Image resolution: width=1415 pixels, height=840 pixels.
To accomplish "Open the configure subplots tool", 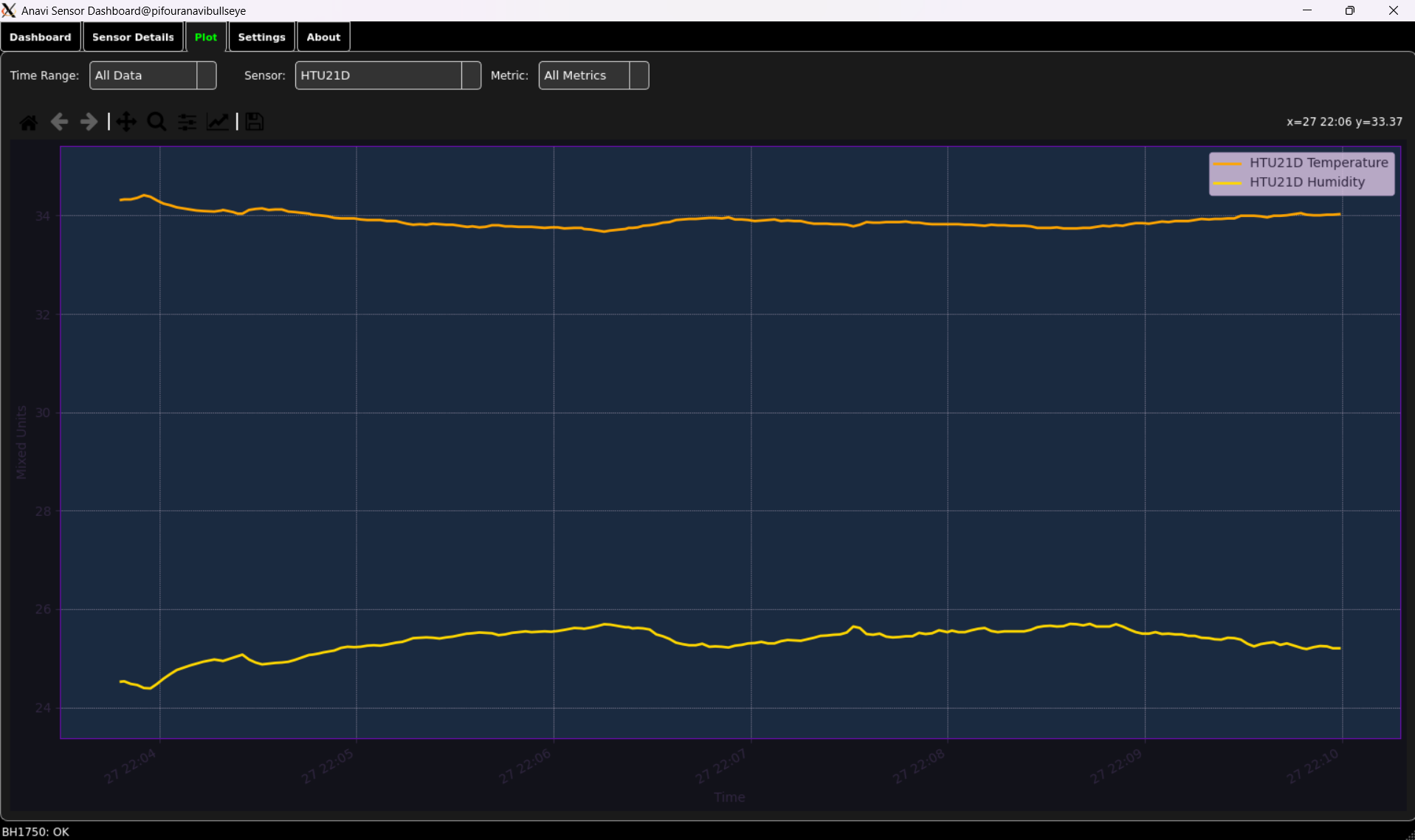I will coord(187,122).
